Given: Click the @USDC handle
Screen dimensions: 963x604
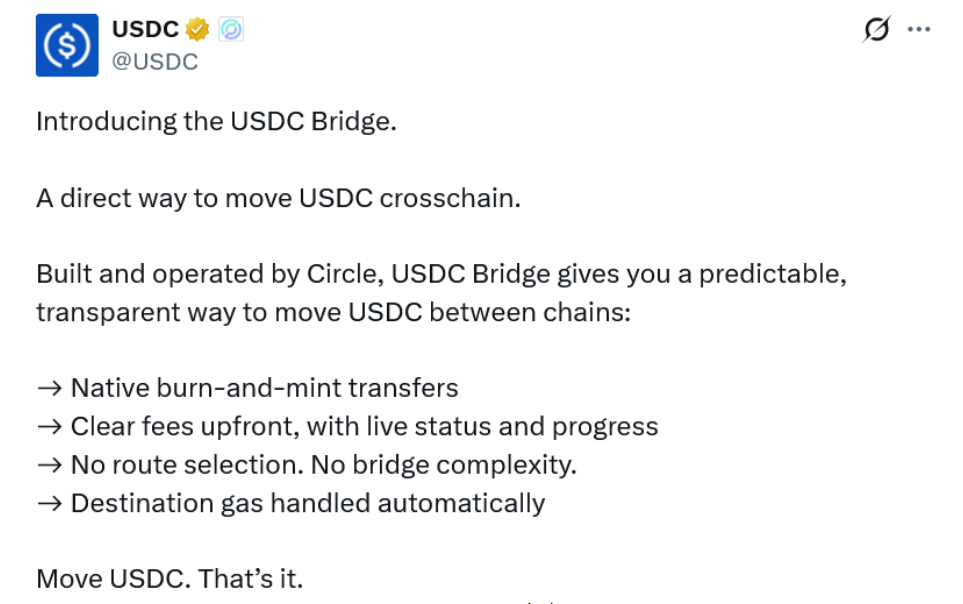Looking at the screenshot, I should pyautogui.click(x=155, y=62).
